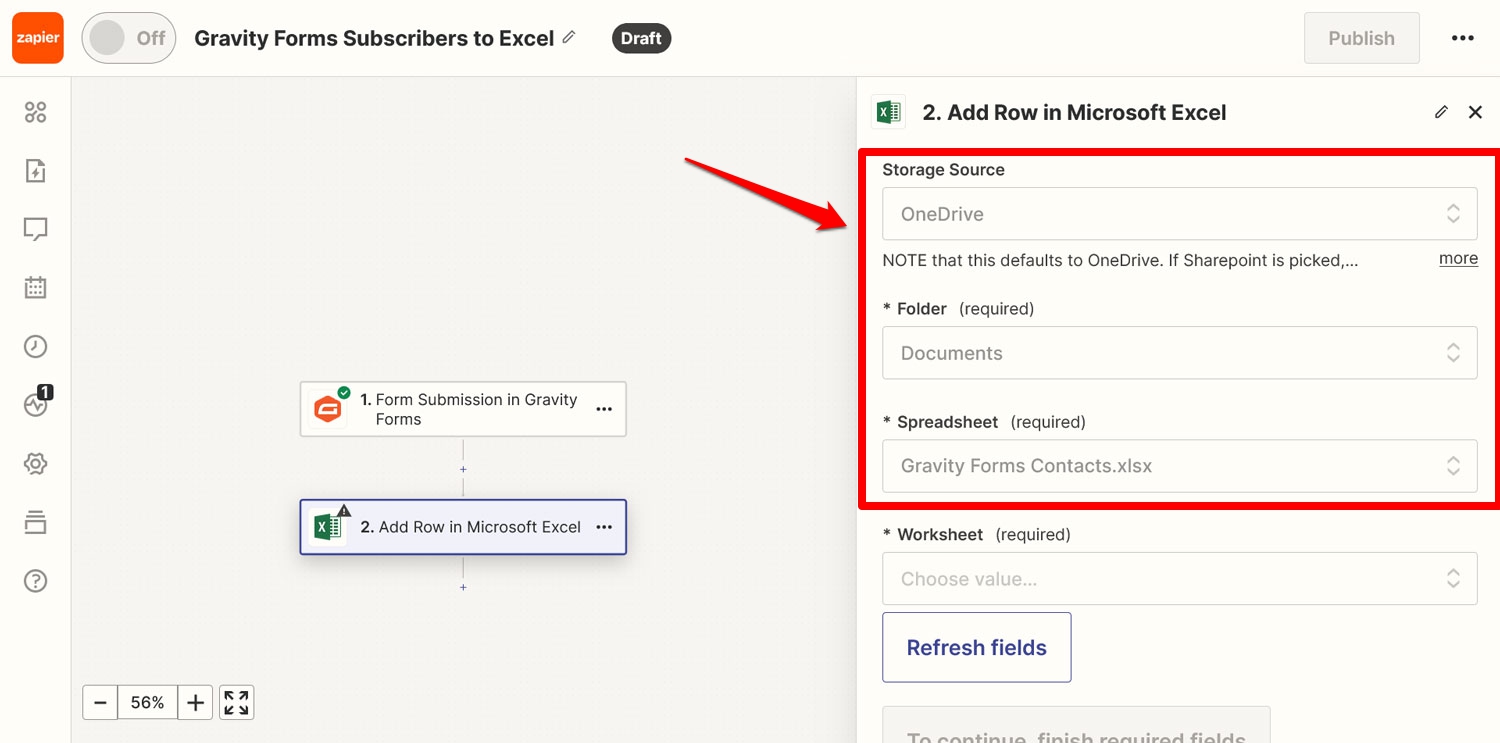Click the Zapier logo

coord(38,38)
